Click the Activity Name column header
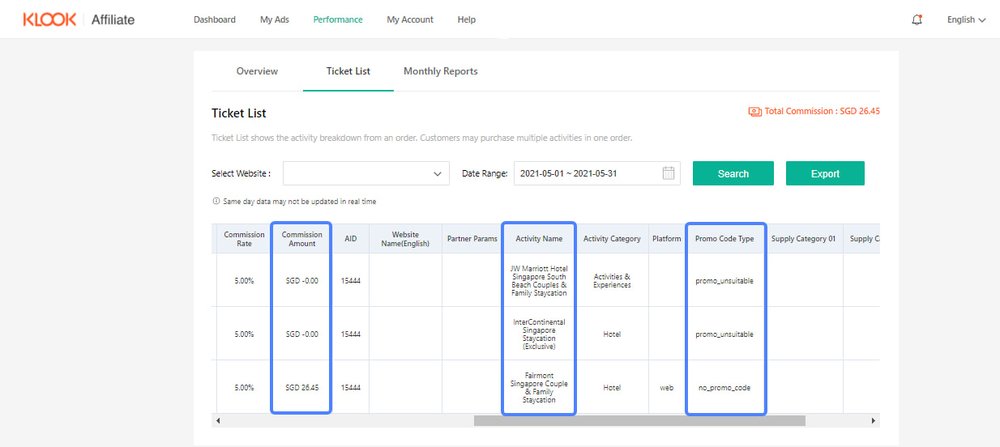Image resolution: width=1000 pixels, height=447 pixels. 539,239
